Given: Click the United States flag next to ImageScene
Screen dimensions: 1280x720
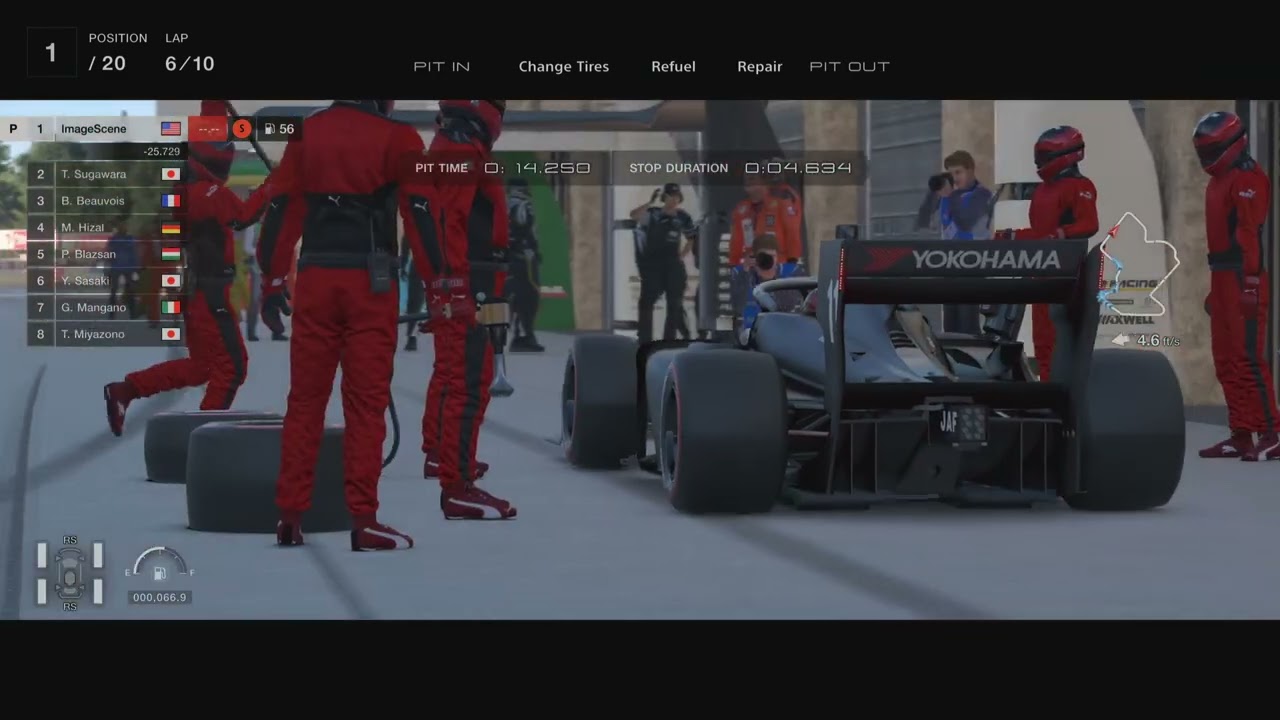Looking at the screenshot, I should pos(171,129).
